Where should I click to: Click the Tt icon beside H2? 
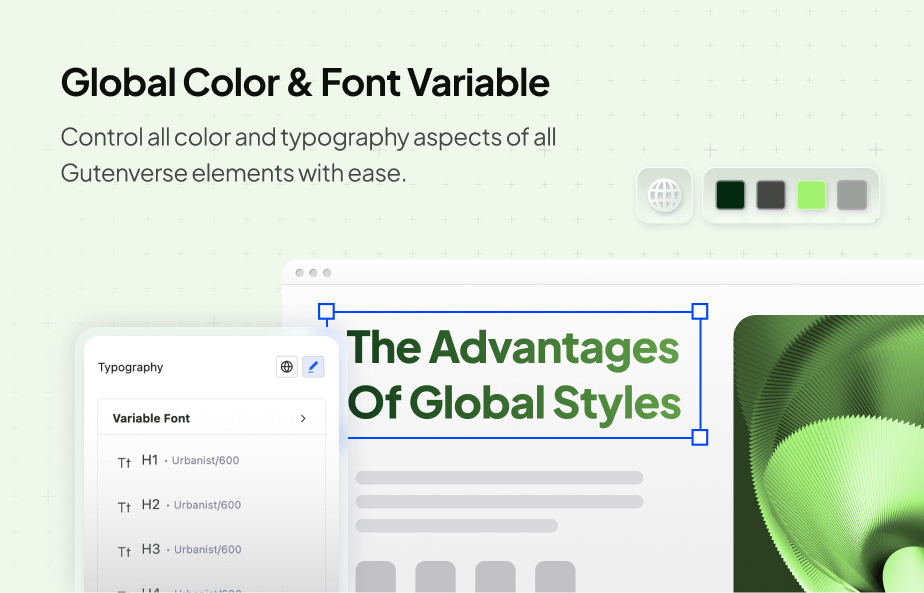[124, 507]
